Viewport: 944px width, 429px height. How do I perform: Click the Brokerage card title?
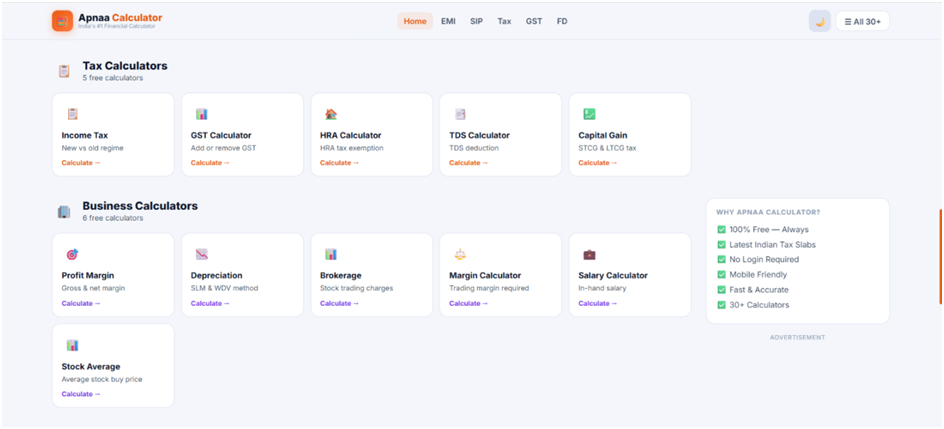[x=341, y=276]
